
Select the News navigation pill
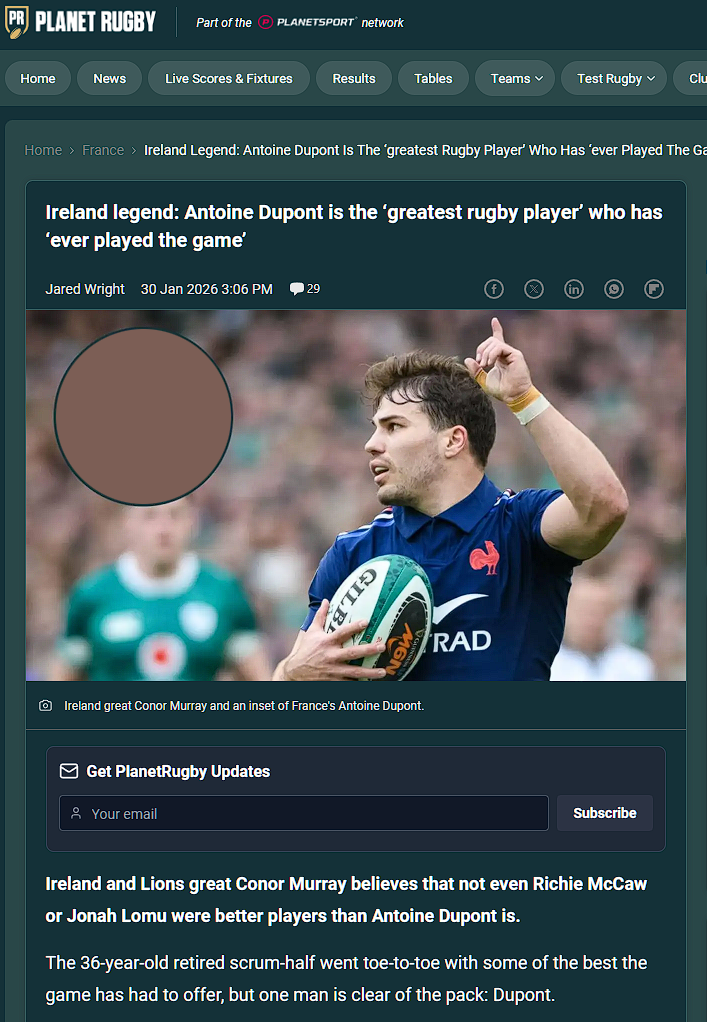(109, 78)
